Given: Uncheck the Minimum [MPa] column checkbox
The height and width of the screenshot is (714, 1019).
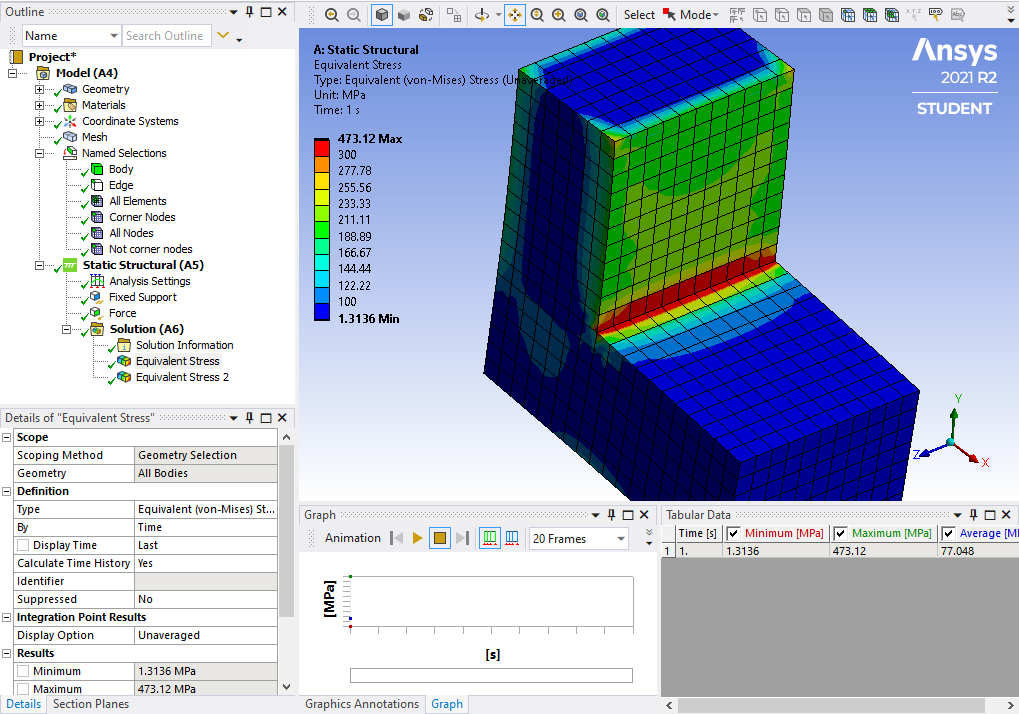Looking at the screenshot, I should click(734, 533).
